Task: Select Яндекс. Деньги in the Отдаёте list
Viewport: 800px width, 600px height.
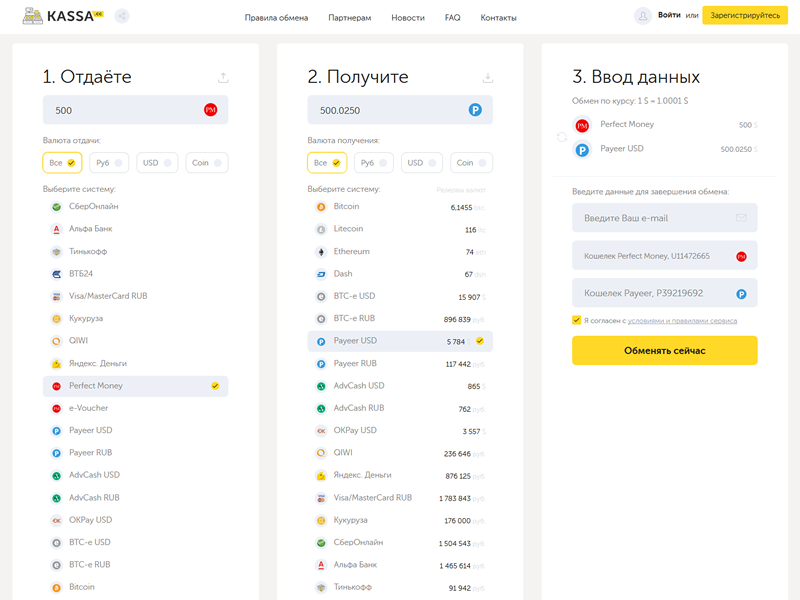Action: [x=136, y=364]
